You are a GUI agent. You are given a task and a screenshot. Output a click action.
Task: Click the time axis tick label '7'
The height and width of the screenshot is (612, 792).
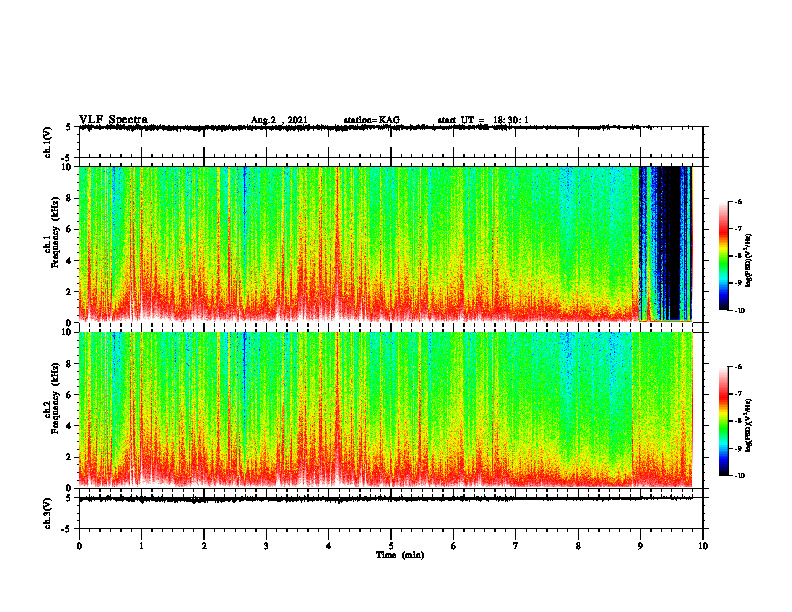[x=516, y=546]
